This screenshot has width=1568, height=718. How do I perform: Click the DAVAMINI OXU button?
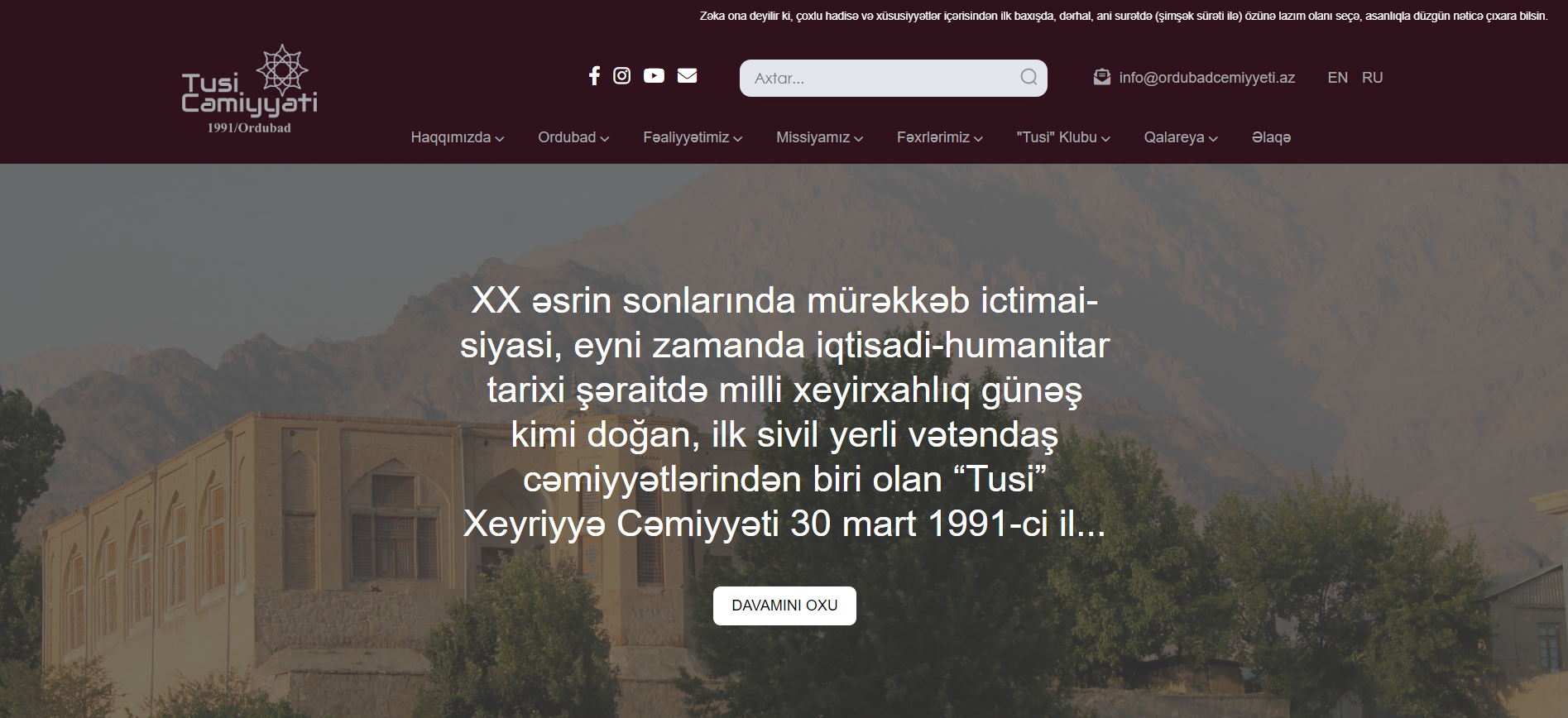pos(784,606)
